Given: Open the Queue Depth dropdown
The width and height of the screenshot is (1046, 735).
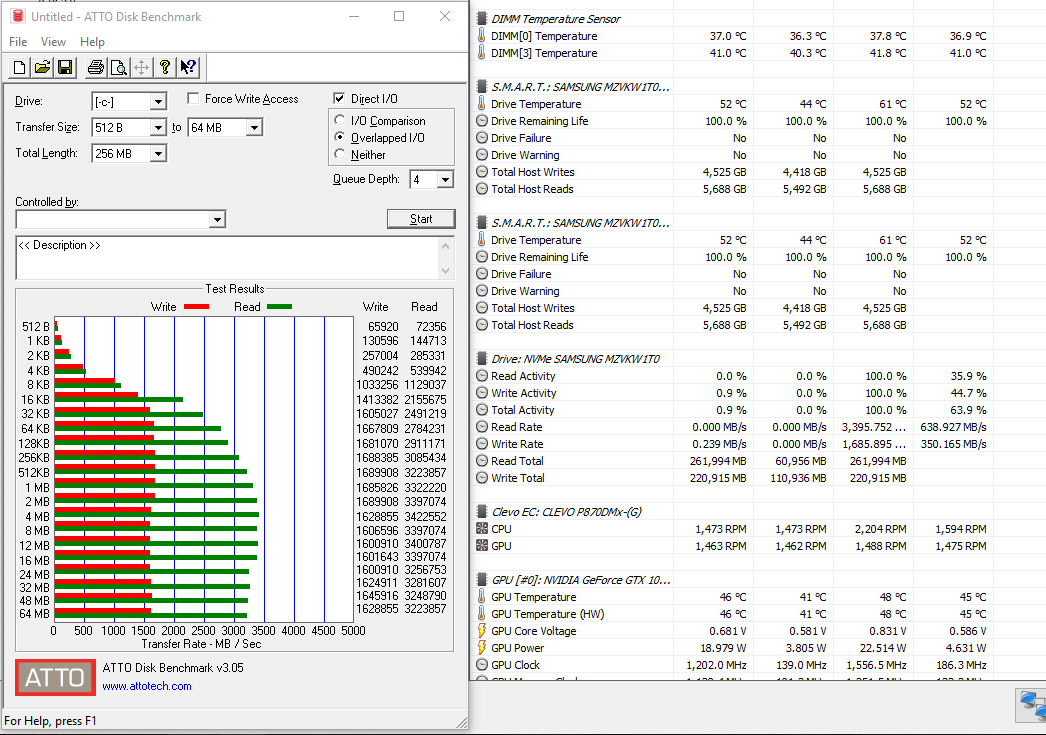Looking at the screenshot, I should coord(445,180).
